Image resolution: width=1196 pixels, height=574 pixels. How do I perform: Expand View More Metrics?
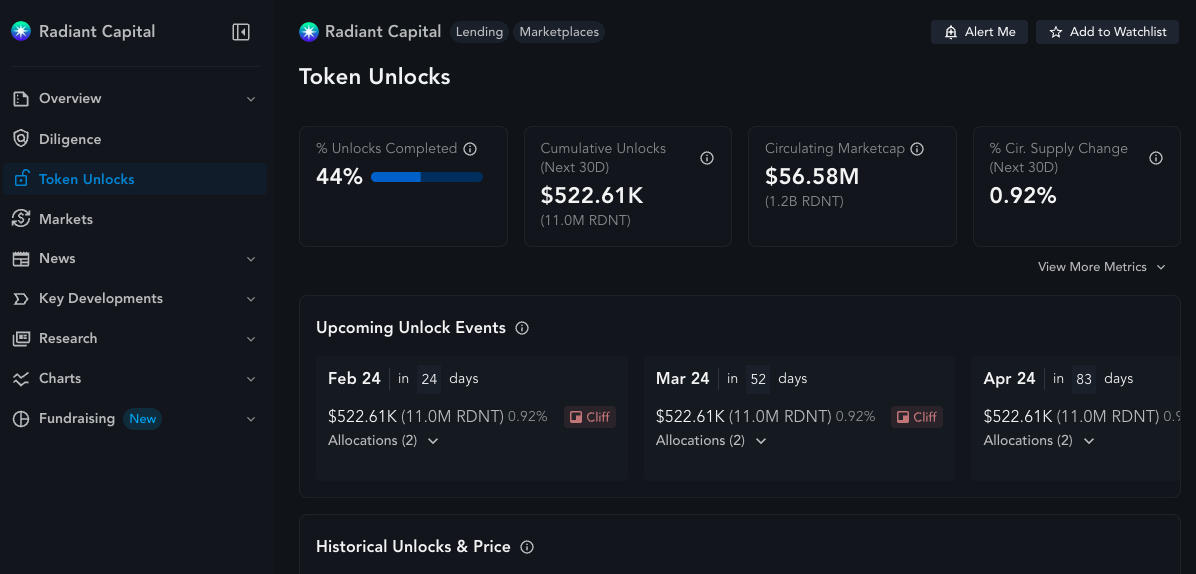[1101, 267]
